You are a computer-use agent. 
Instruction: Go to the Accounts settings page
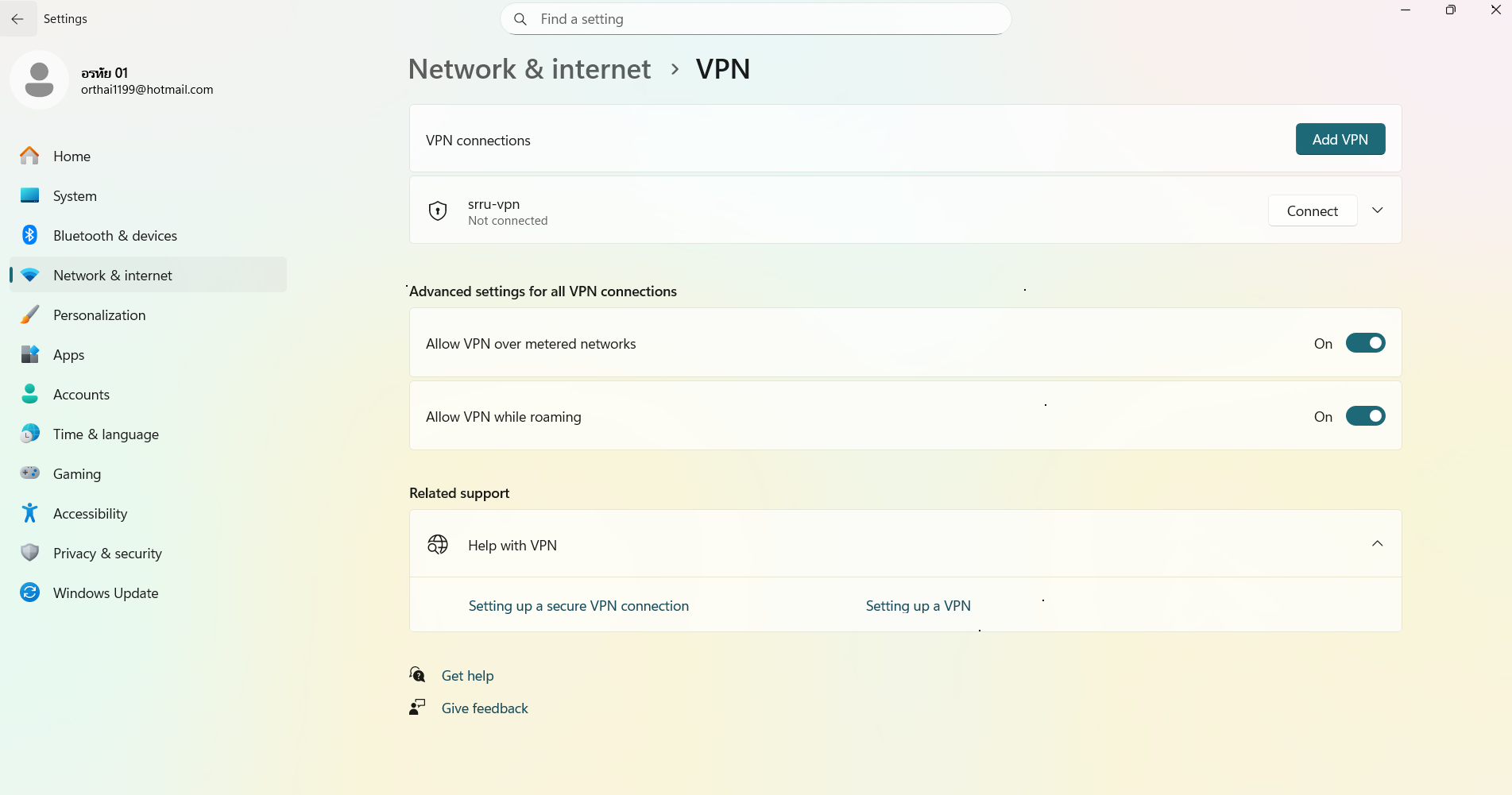click(x=81, y=394)
